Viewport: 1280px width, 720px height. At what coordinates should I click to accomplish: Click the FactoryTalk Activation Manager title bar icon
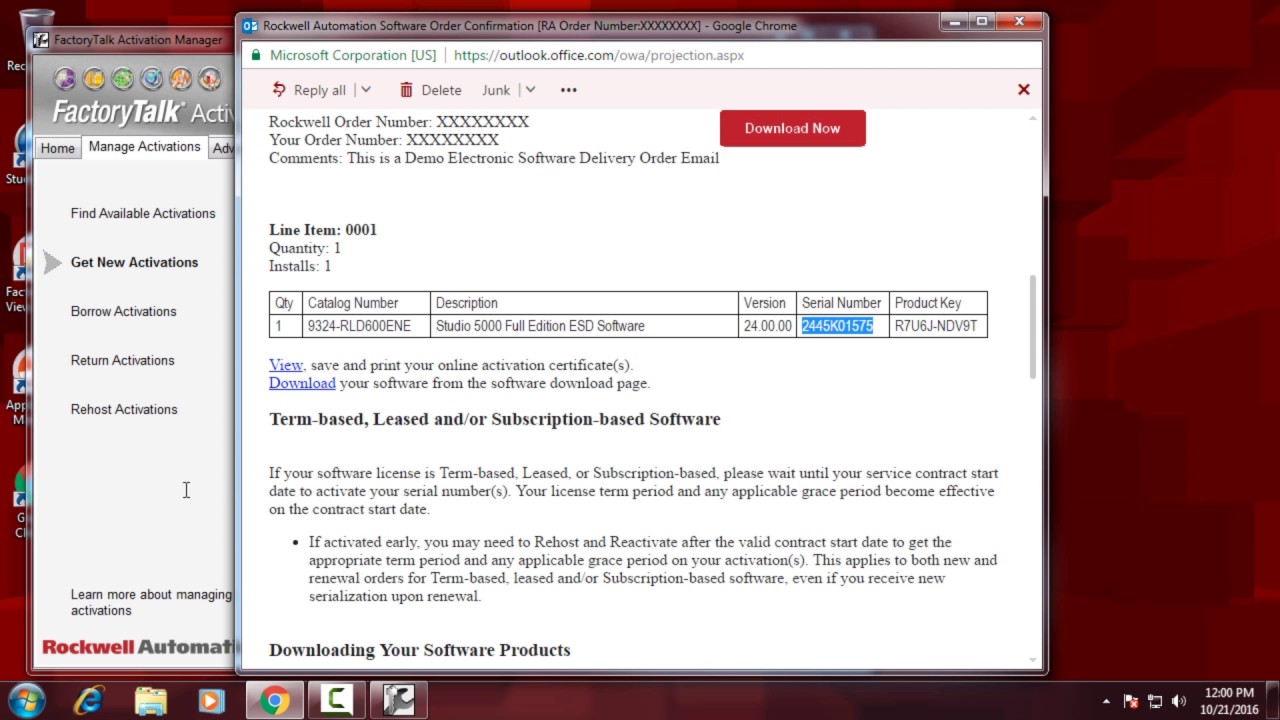click(x=41, y=40)
